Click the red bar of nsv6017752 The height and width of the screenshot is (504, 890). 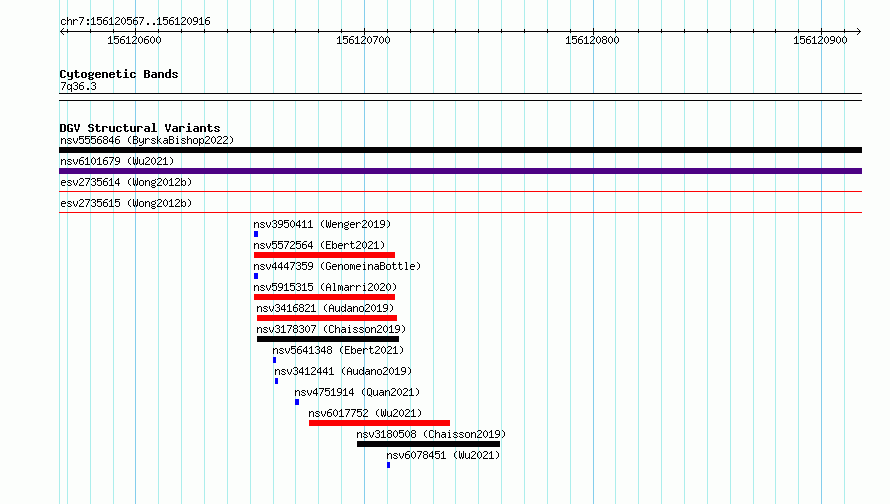pyautogui.click(x=379, y=423)
